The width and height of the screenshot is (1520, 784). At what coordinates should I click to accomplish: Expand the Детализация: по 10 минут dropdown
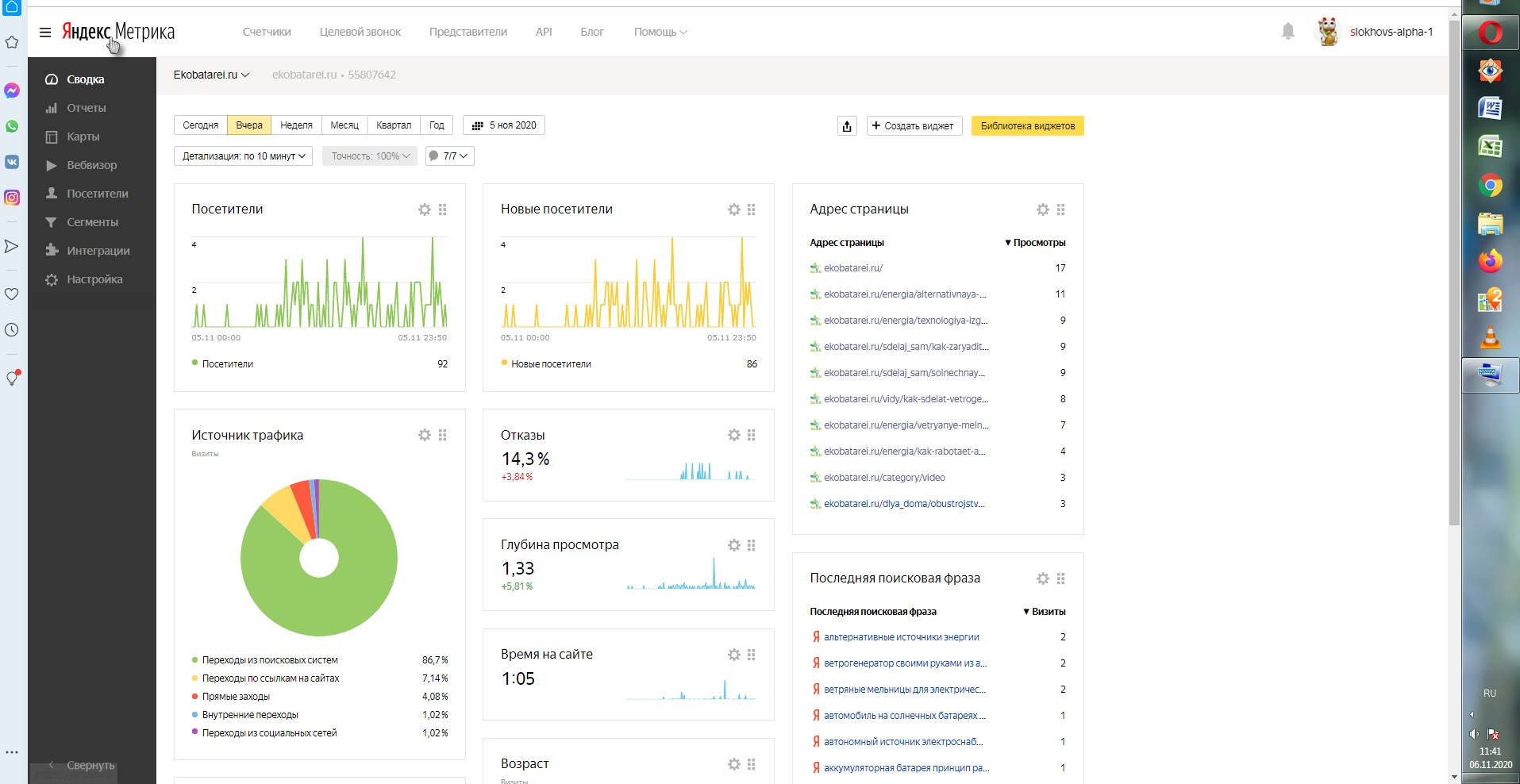click(243, 156)
